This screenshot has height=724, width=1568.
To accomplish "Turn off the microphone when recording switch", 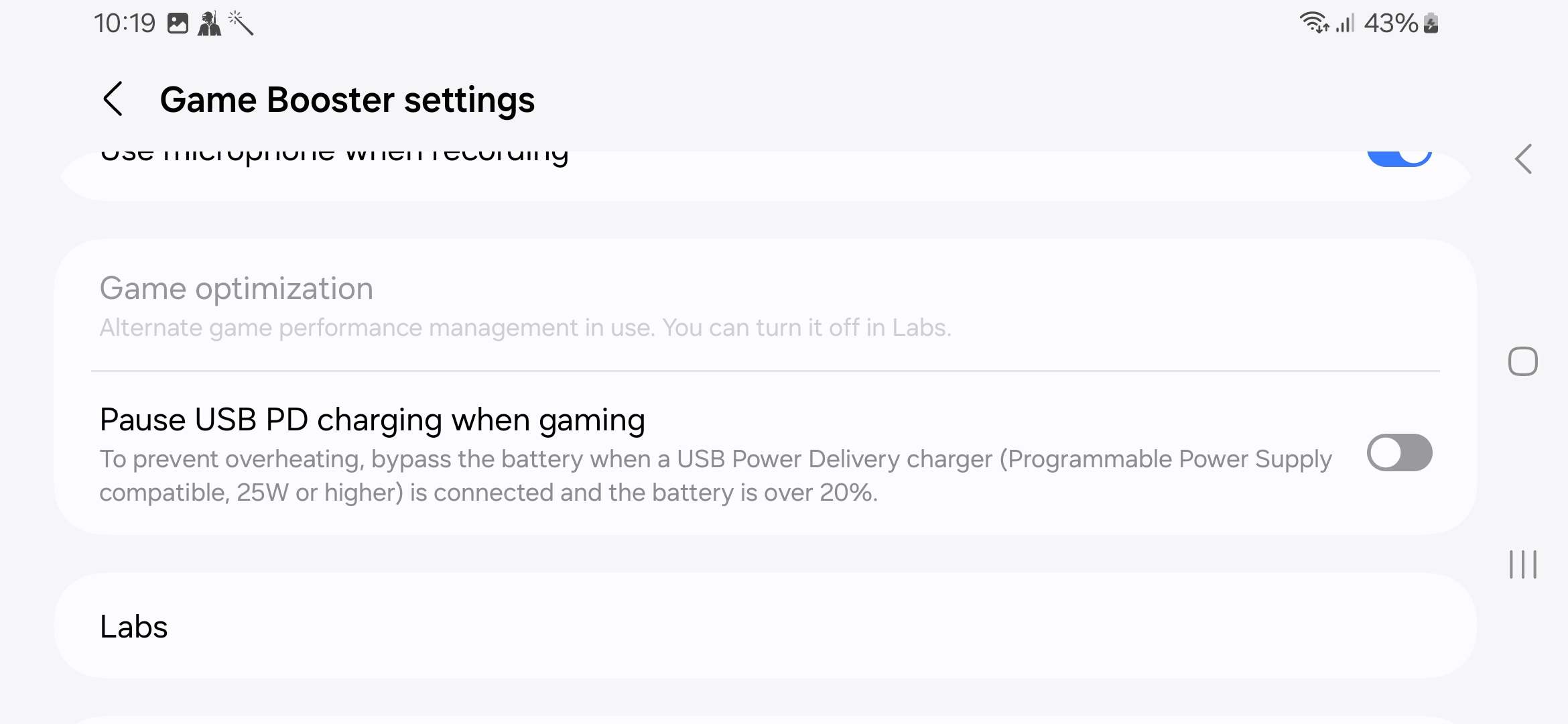I will point(1399,157).
